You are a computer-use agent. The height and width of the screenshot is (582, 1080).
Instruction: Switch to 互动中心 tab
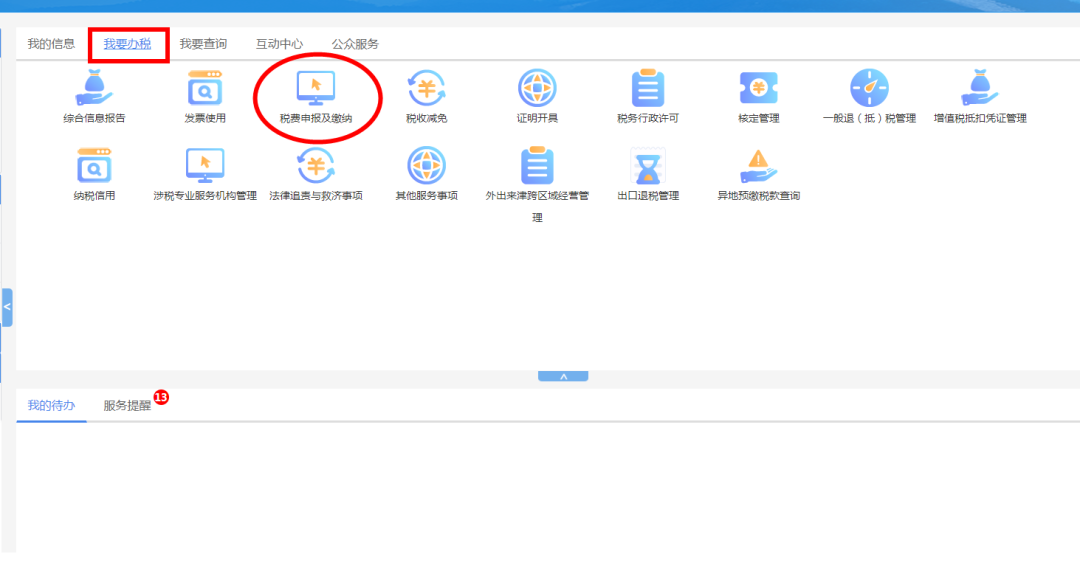click(279, 44)
